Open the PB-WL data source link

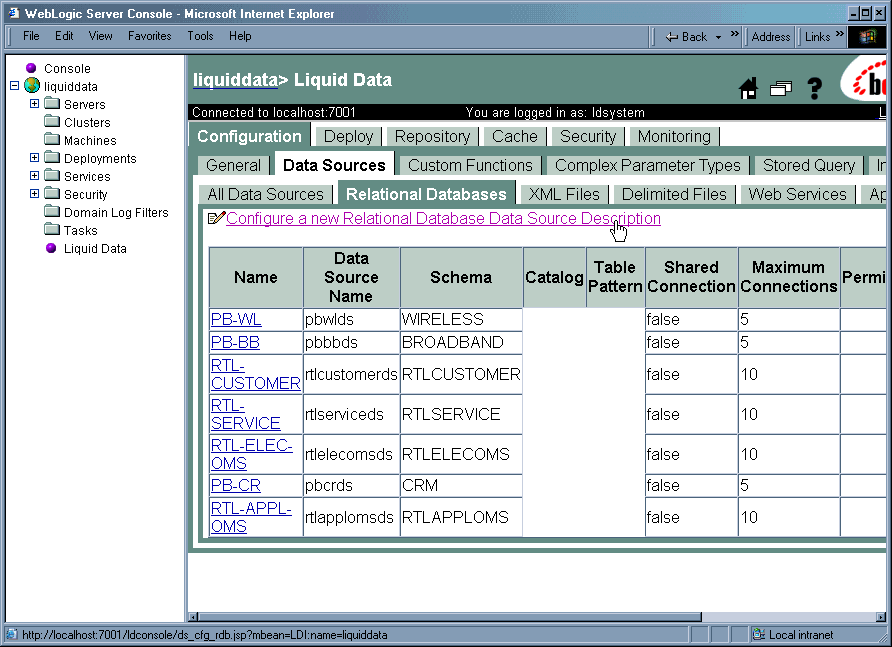(236, 319)
